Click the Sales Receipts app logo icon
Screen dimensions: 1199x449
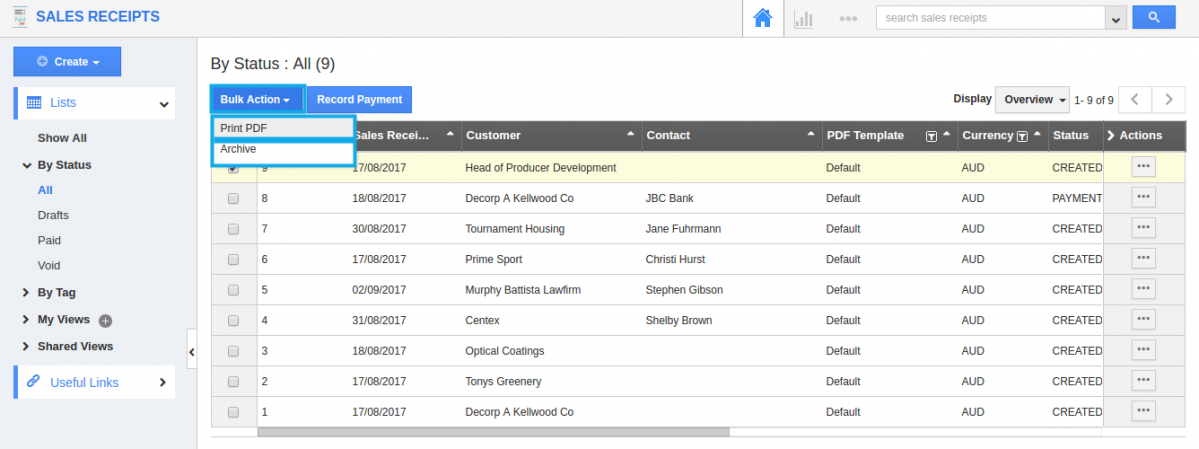tap(20, 17)
